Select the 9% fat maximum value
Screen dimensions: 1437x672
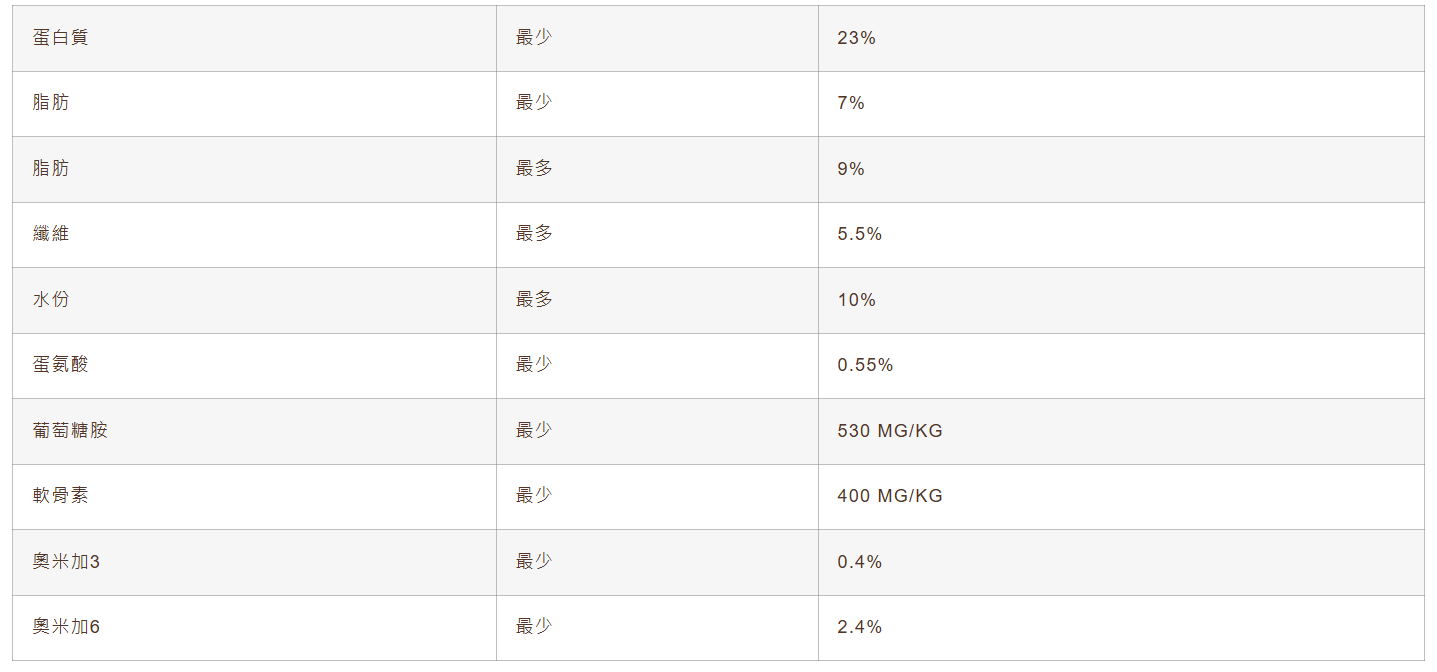pos(851,169)
